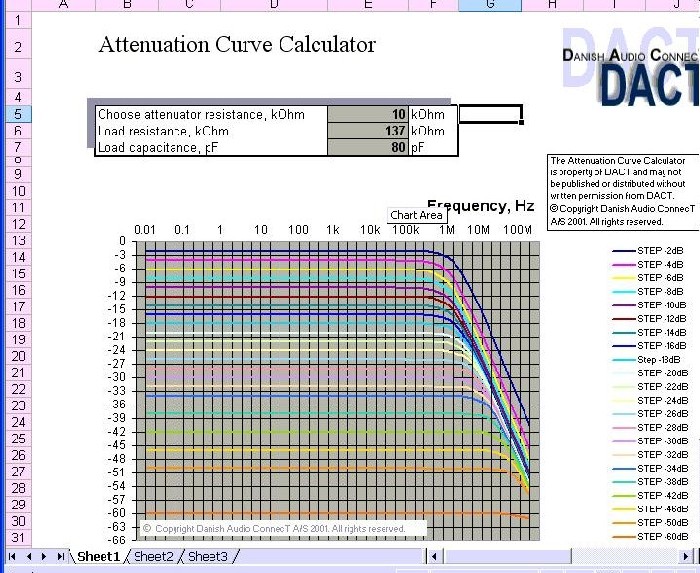700x573 pixels.
Task: Click next sheet navigation arrow
Action: coord(45,556)
